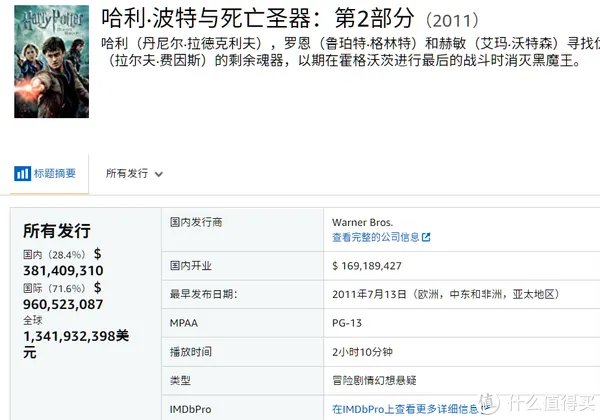Click the runtime 2小时10分钟
Screen dimensions: 600x420
(362, 352)
